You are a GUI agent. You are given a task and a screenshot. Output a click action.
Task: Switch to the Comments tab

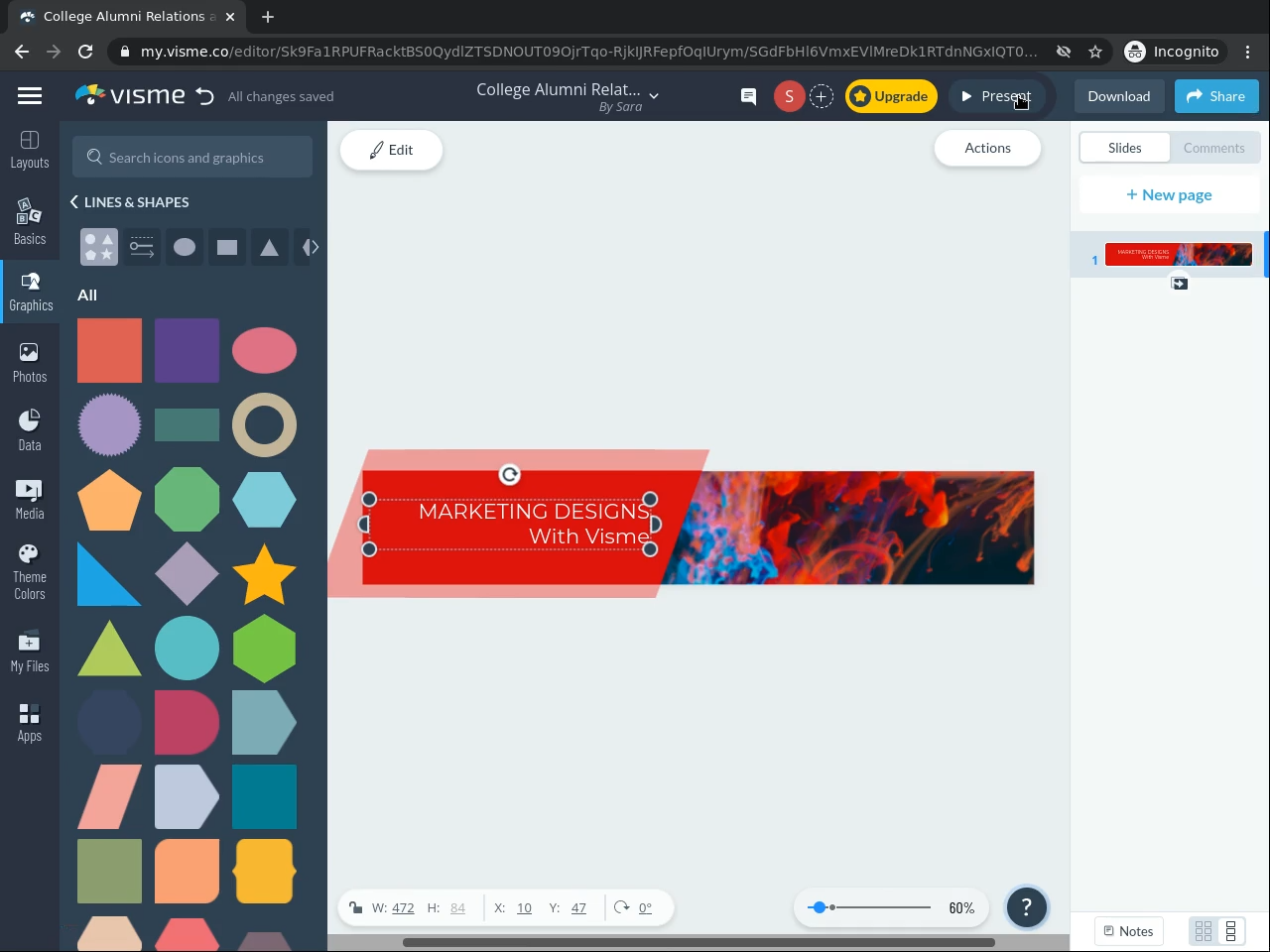[1213, 148]
